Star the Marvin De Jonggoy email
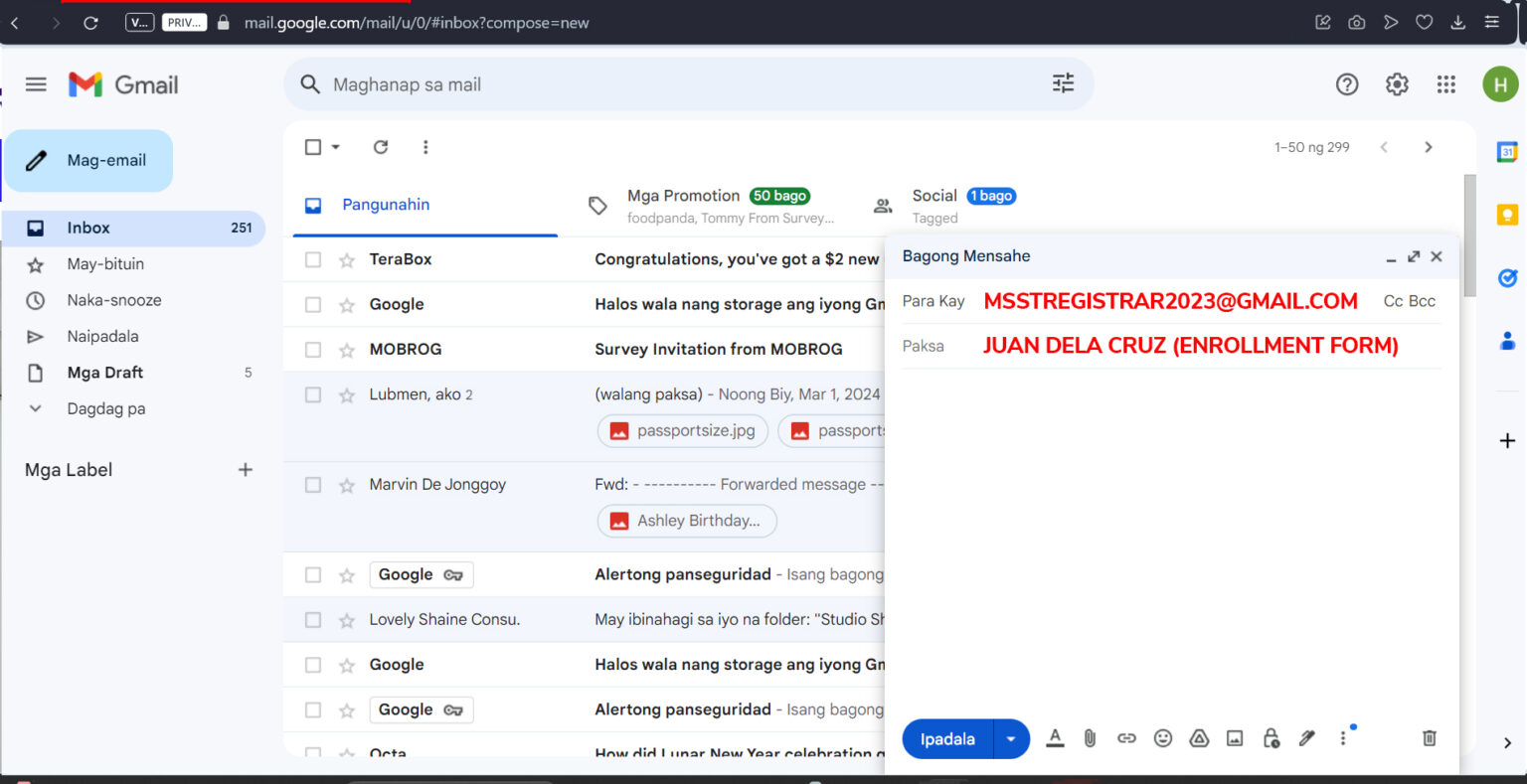1527x784 pixels. (347, 485)
